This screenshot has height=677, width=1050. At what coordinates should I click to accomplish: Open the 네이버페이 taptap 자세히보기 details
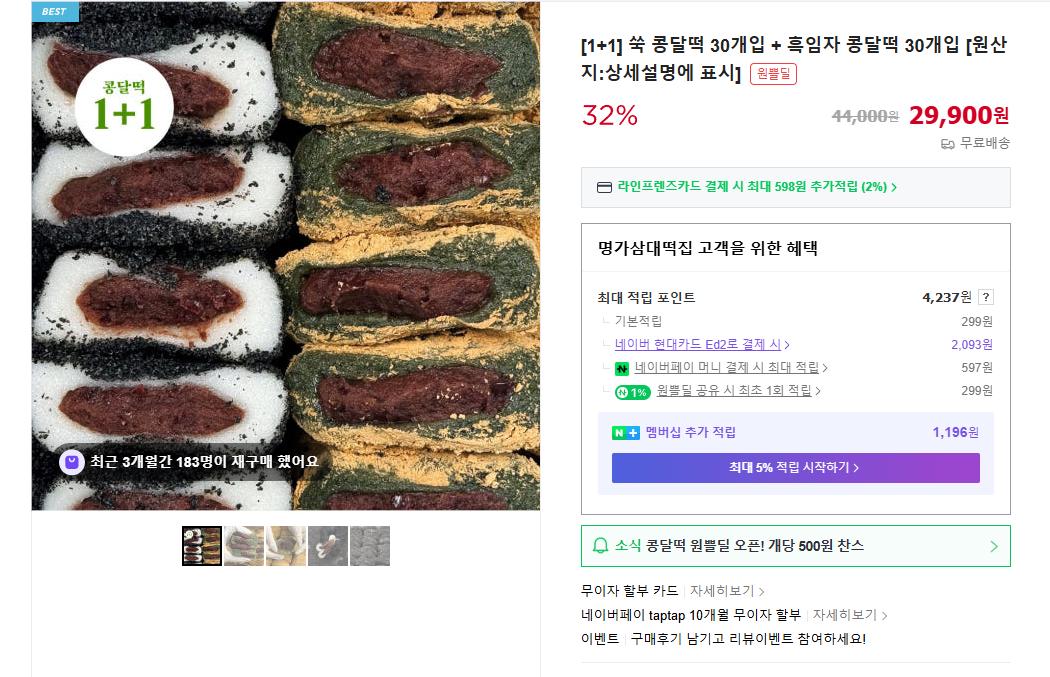point(850,615)
